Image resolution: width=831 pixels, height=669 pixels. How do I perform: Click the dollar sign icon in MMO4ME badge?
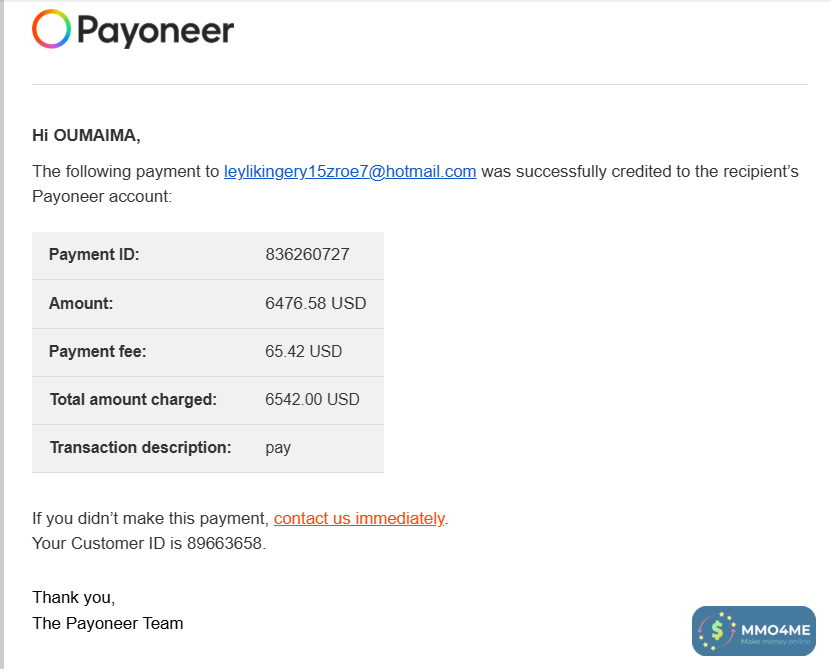point(717,632)
